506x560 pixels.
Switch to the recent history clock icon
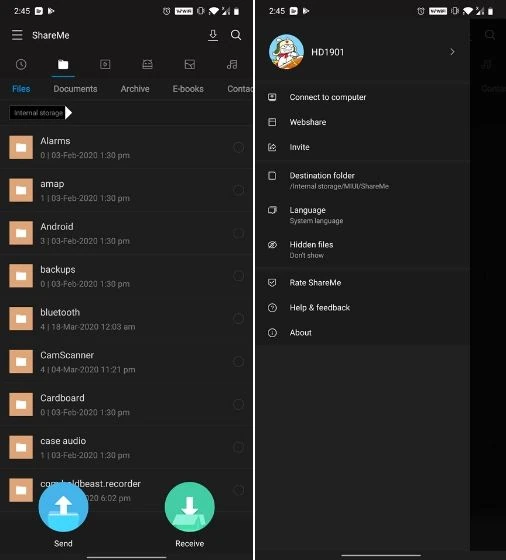21,64
